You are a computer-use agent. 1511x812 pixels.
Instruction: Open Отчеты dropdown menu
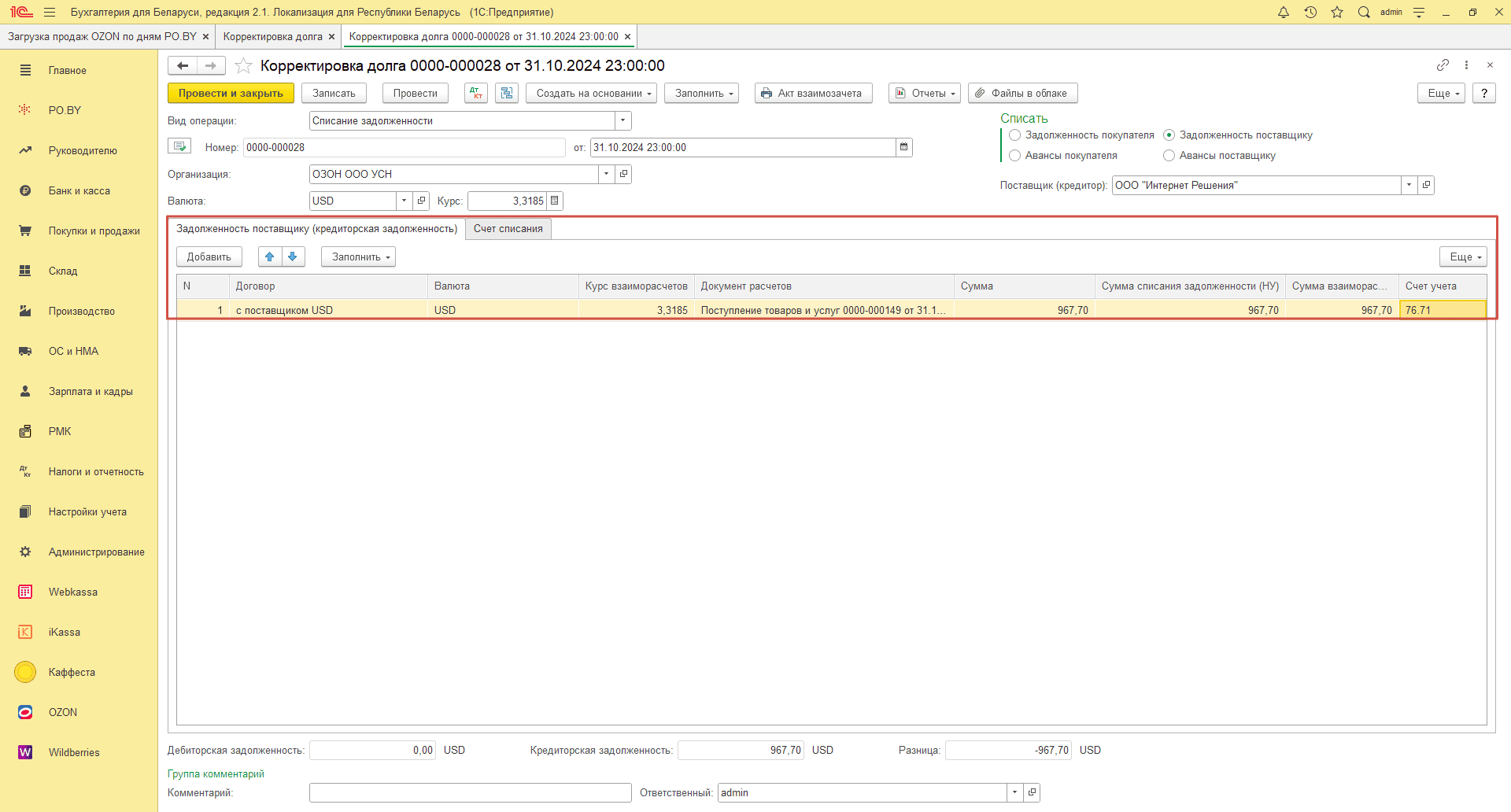coord(925,93)
